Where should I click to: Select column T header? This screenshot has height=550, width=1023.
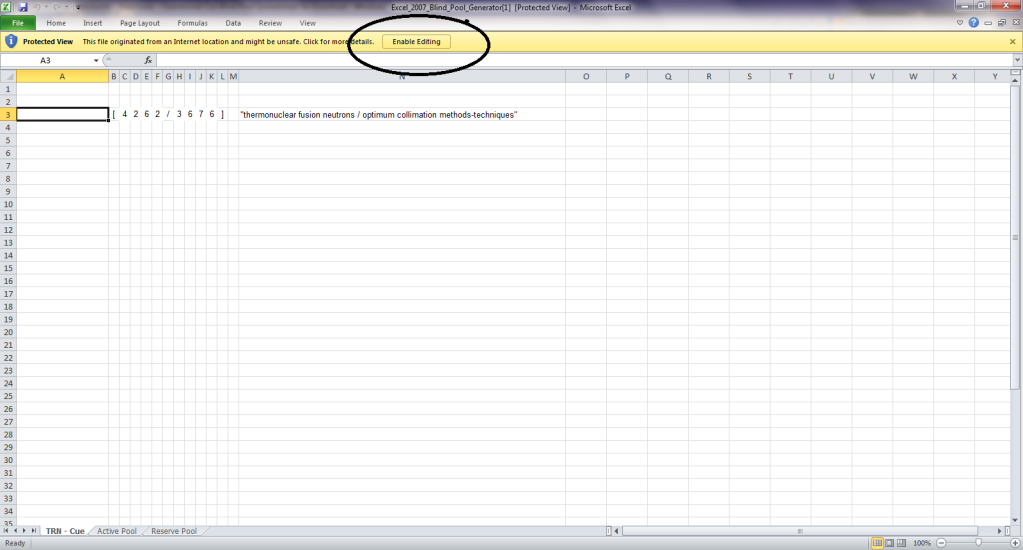[790, 76]
